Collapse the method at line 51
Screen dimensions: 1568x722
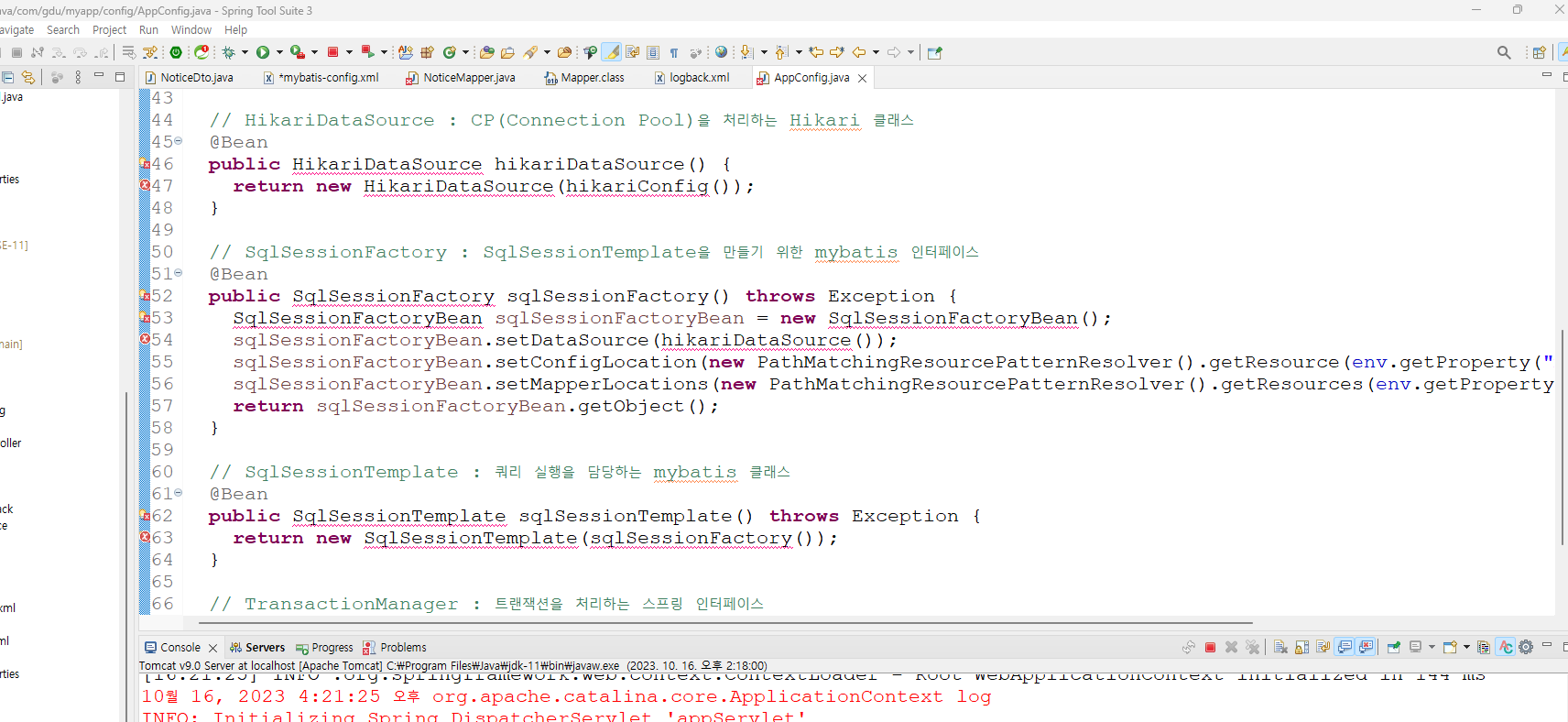click(179, 273)
